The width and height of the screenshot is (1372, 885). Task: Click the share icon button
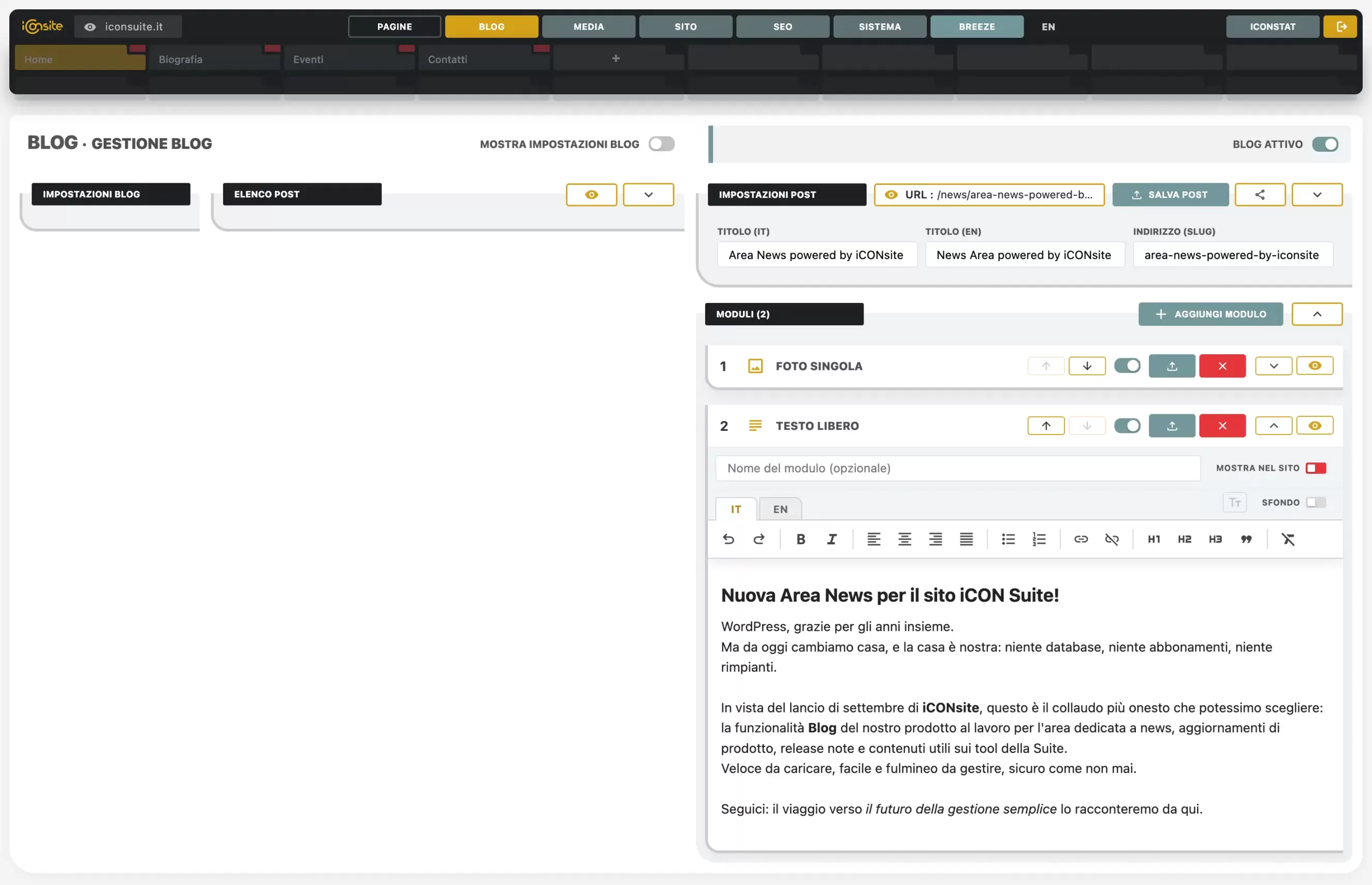tap(1260, 194)
